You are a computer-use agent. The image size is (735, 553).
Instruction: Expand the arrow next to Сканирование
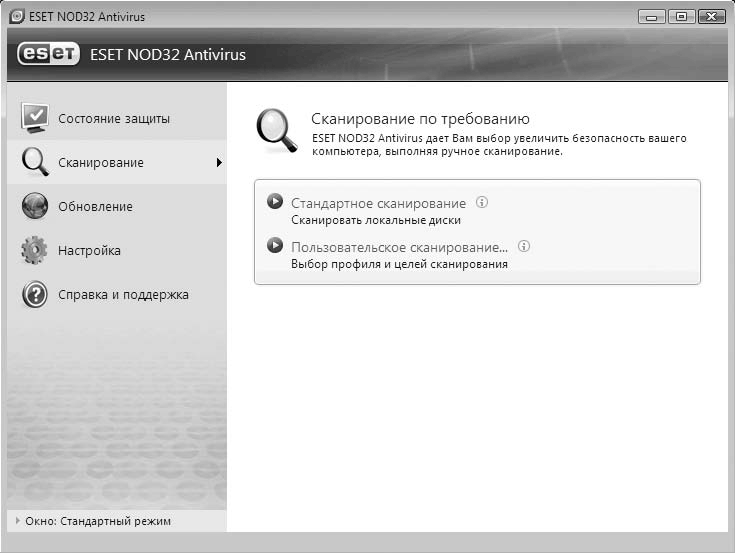coord(218,162)
